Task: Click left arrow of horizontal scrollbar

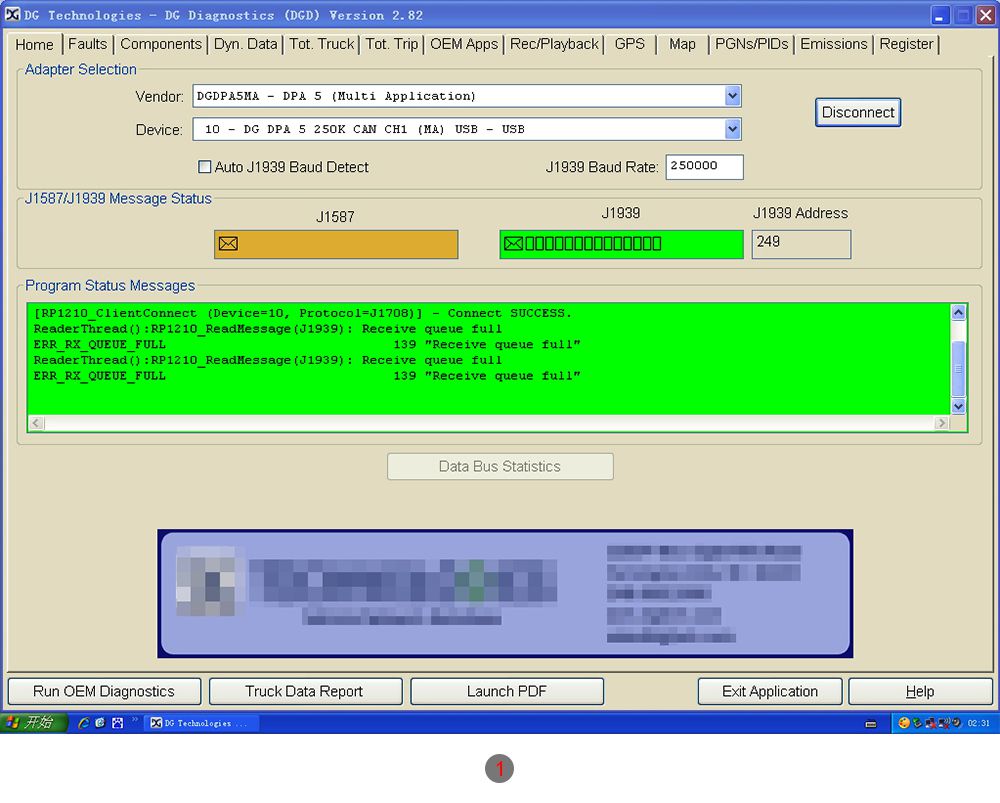Action: [36, 423]
